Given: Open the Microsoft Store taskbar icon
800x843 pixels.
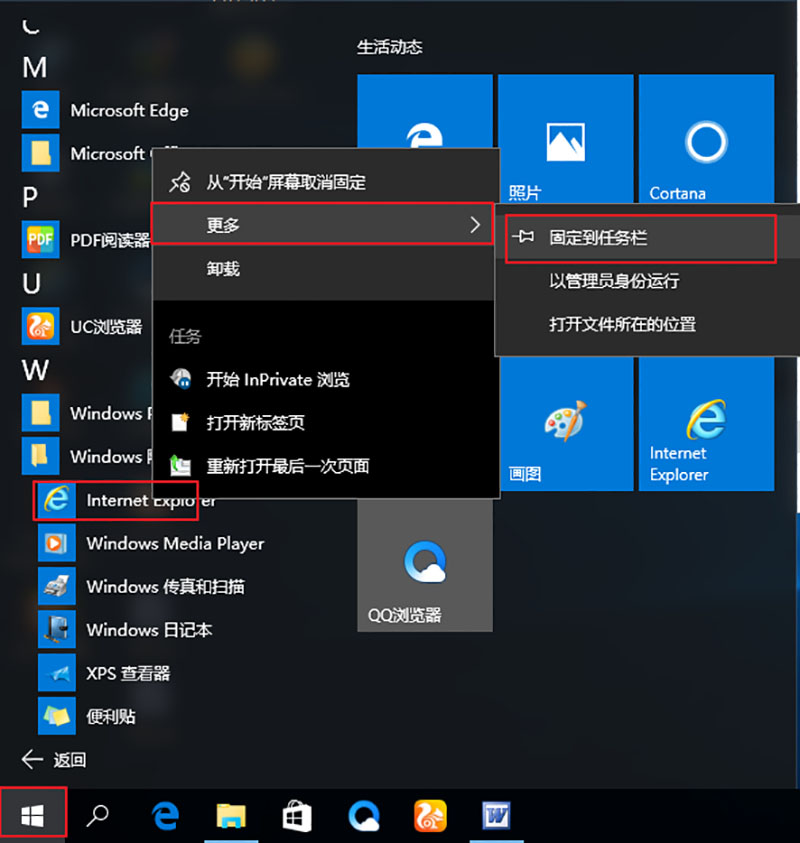Looking at the screenshot, I should click(297, 816).
